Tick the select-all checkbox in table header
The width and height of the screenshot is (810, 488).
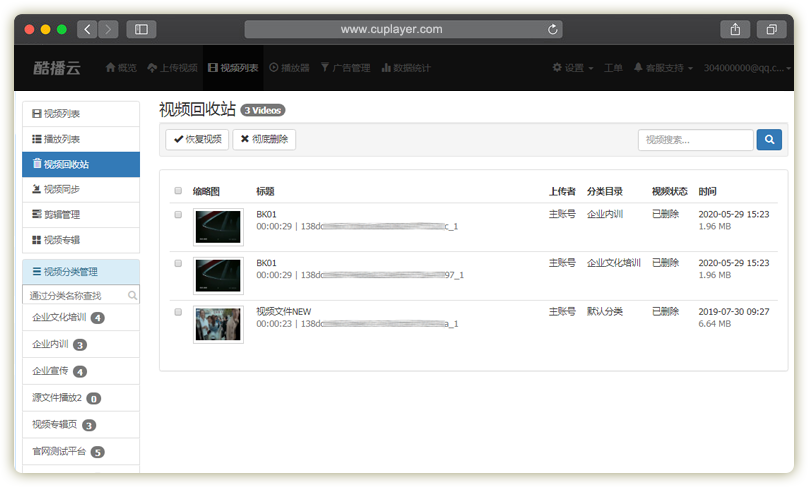[178, 191]
